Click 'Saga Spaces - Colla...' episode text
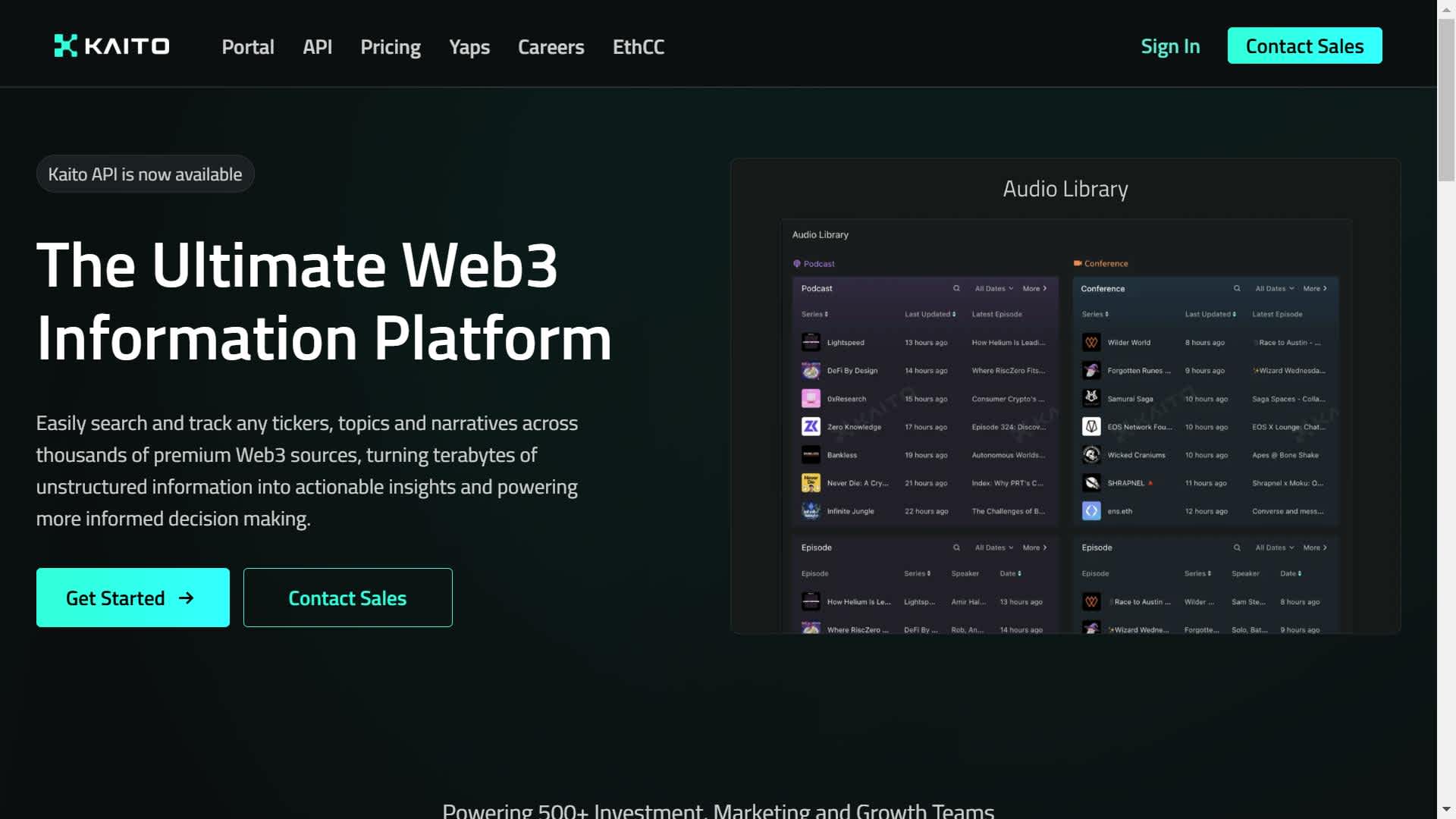This screenshot has width=1456, height=819. (x=1288, y=399)
